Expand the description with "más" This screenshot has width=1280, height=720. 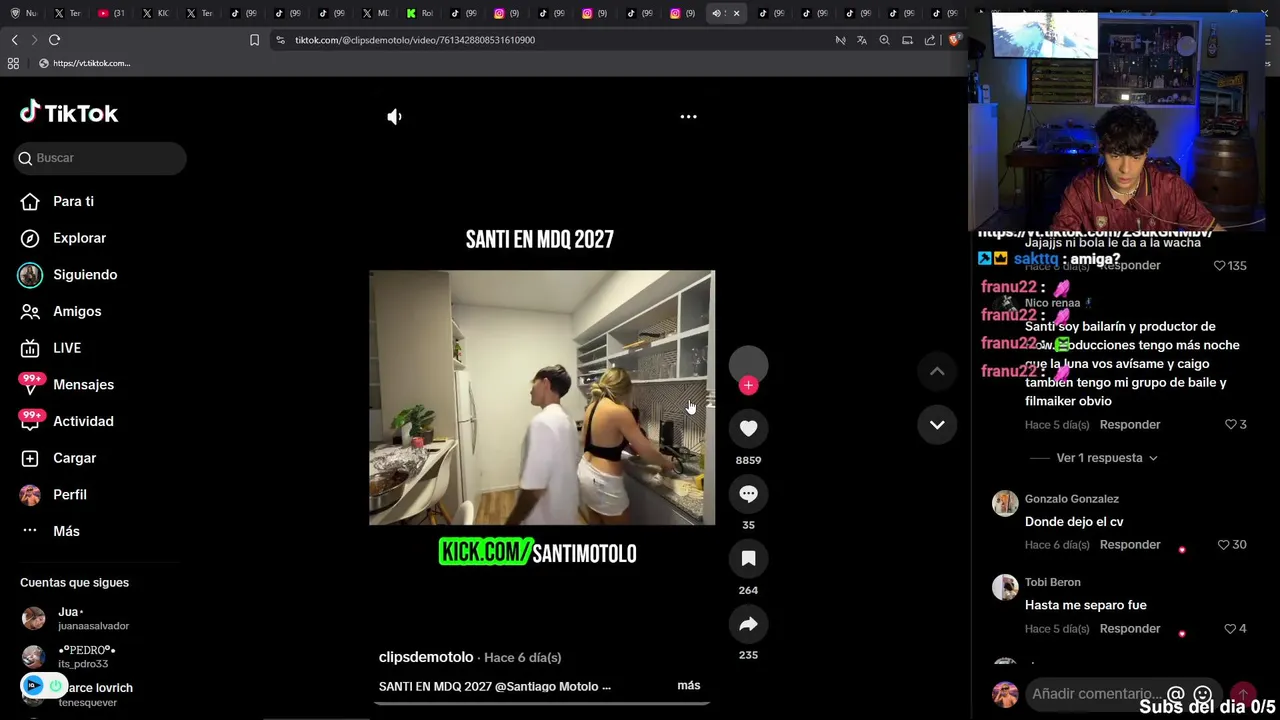[689, 686]
